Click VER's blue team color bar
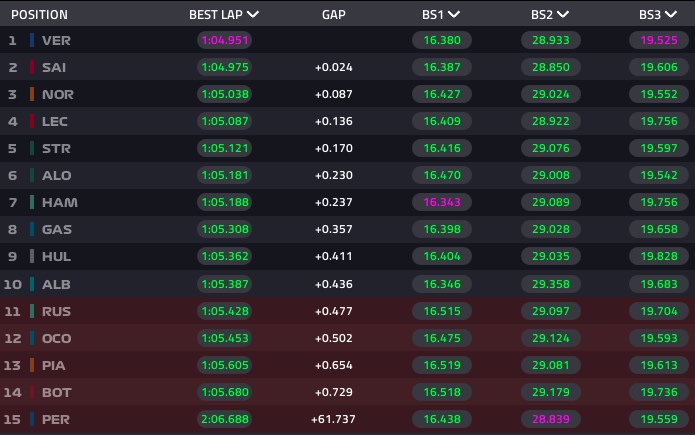The image size is (695, 435). [x=32, y=40]
